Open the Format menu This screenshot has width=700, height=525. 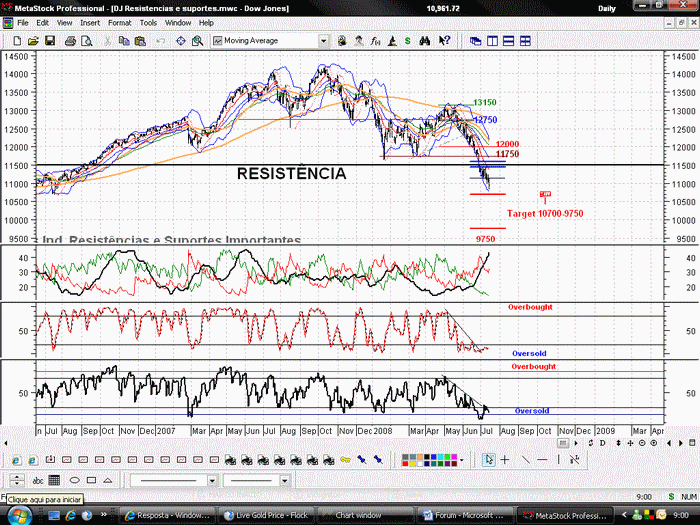coord(119,23)
